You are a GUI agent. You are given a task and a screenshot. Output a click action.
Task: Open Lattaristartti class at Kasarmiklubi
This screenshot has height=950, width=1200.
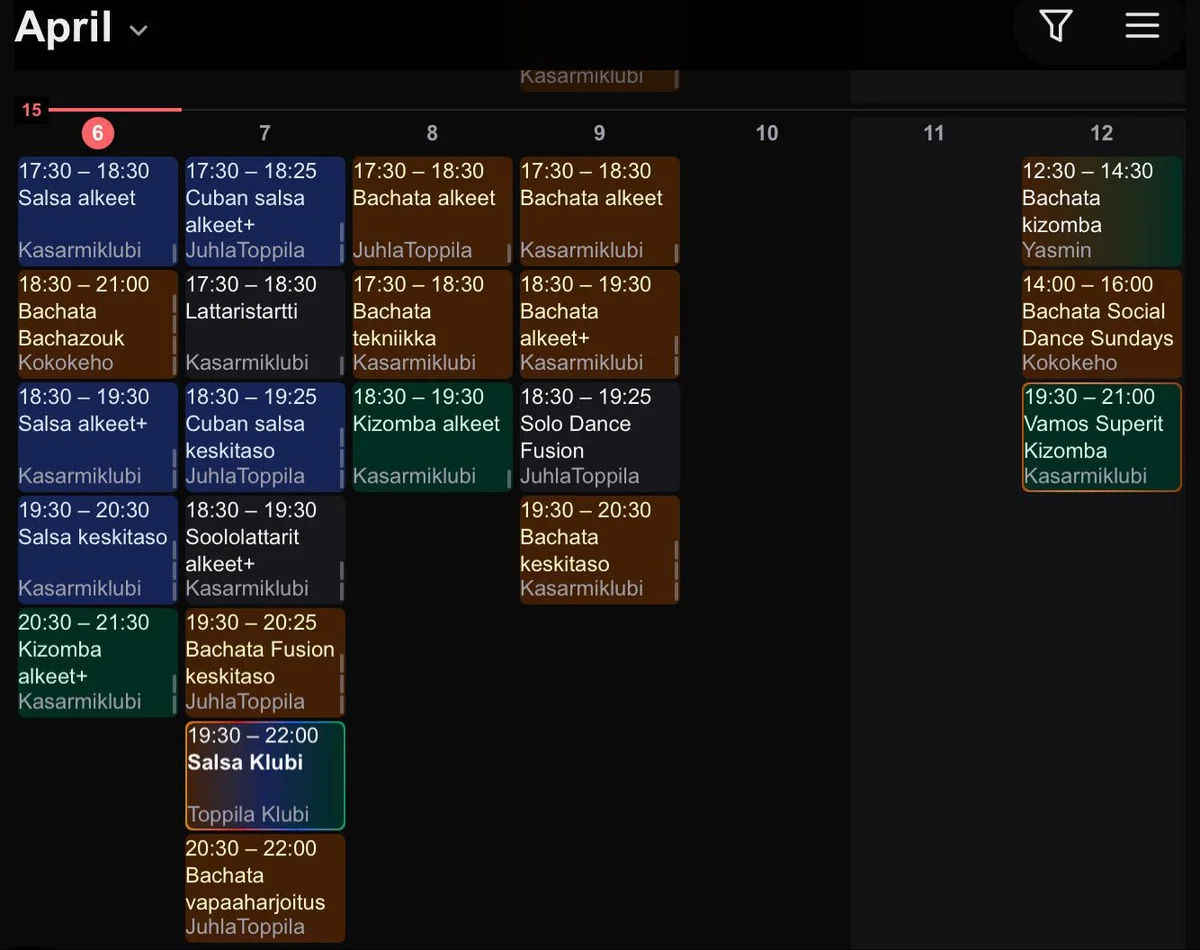[x=265, y=324]
